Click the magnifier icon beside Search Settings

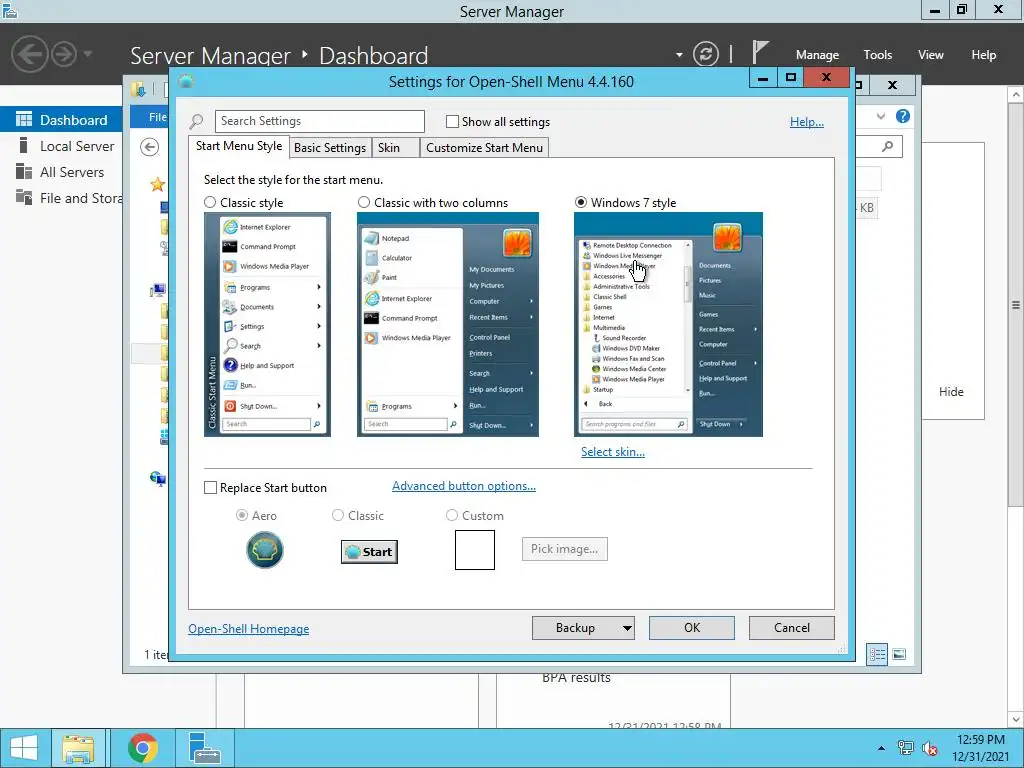[x=196, y=121]
